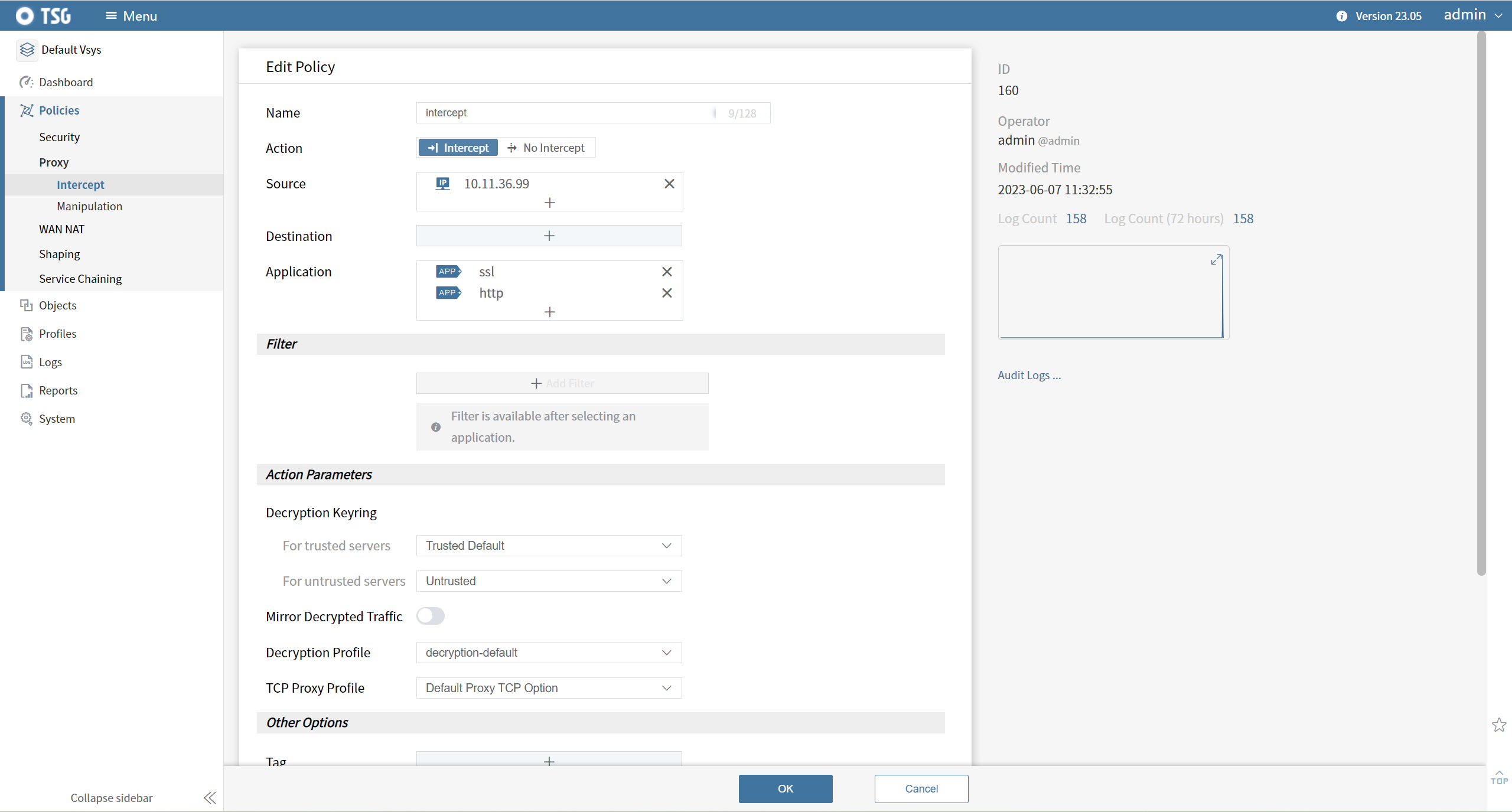
Task: Expand the log count chart thumbnail
Action: pos(1216,260)
